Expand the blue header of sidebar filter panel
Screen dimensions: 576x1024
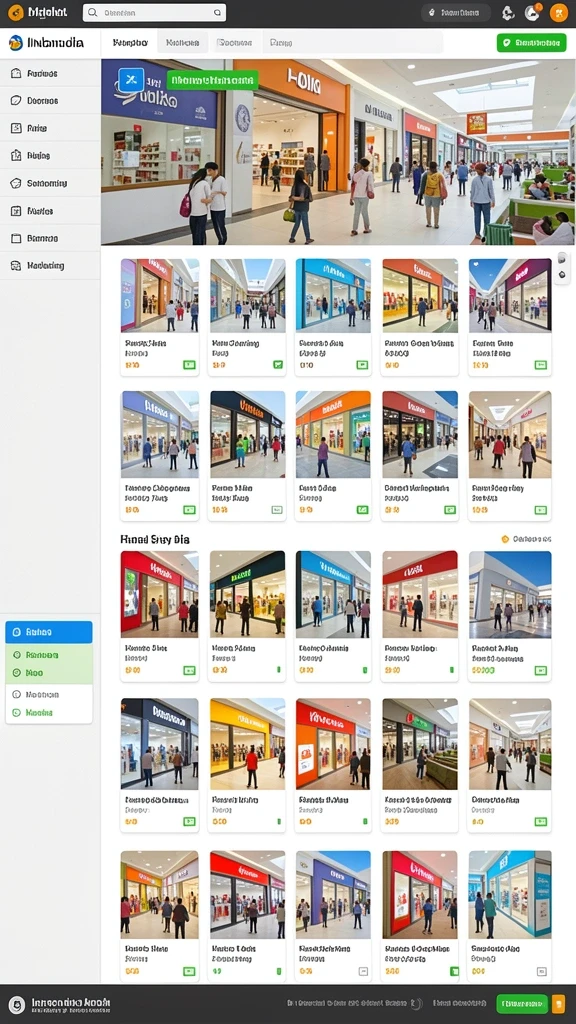(x=49, y=632)
